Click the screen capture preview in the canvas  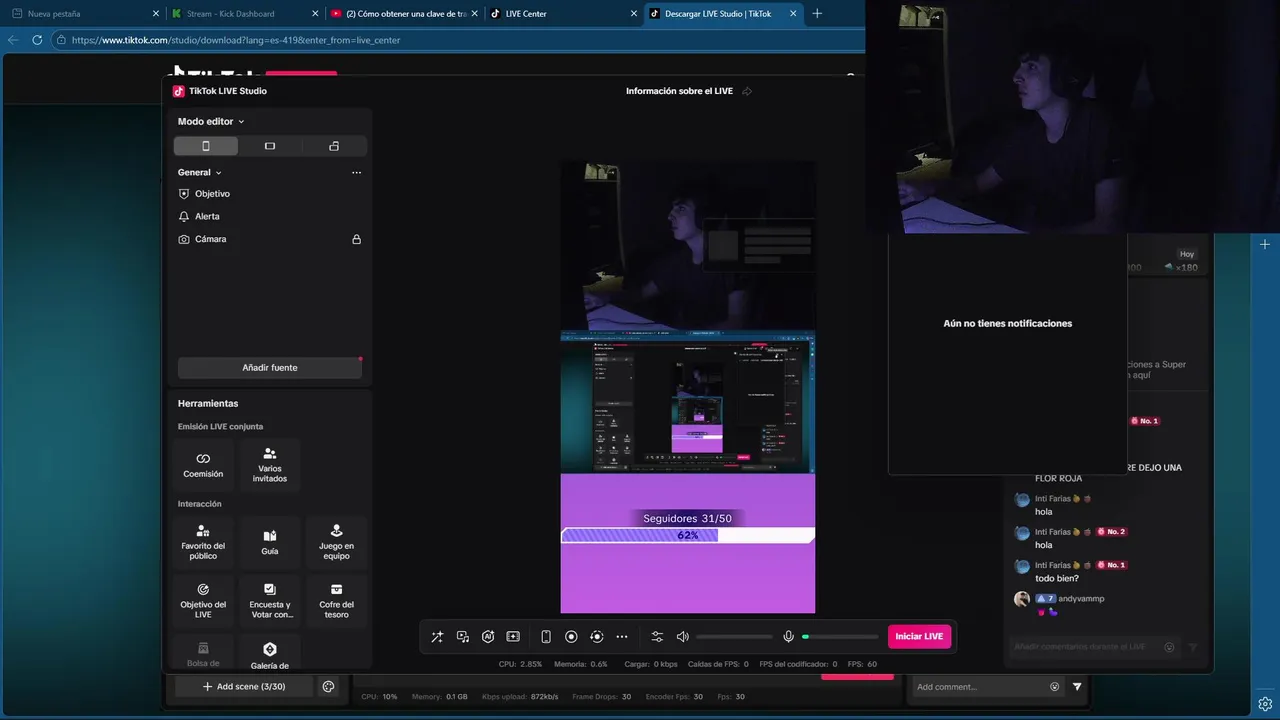point(687,403)
